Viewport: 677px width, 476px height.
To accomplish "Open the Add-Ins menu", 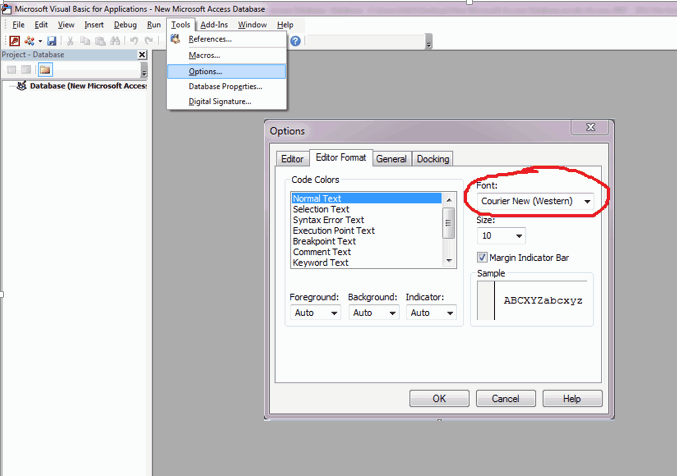I will point(214,25).
